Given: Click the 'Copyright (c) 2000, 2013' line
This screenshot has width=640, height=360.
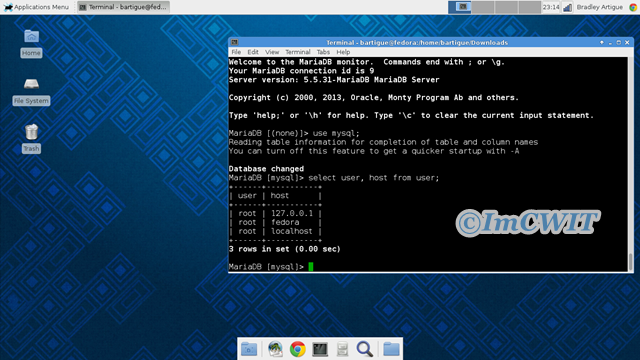Looking at the screenshot, I should pos(373,98).
